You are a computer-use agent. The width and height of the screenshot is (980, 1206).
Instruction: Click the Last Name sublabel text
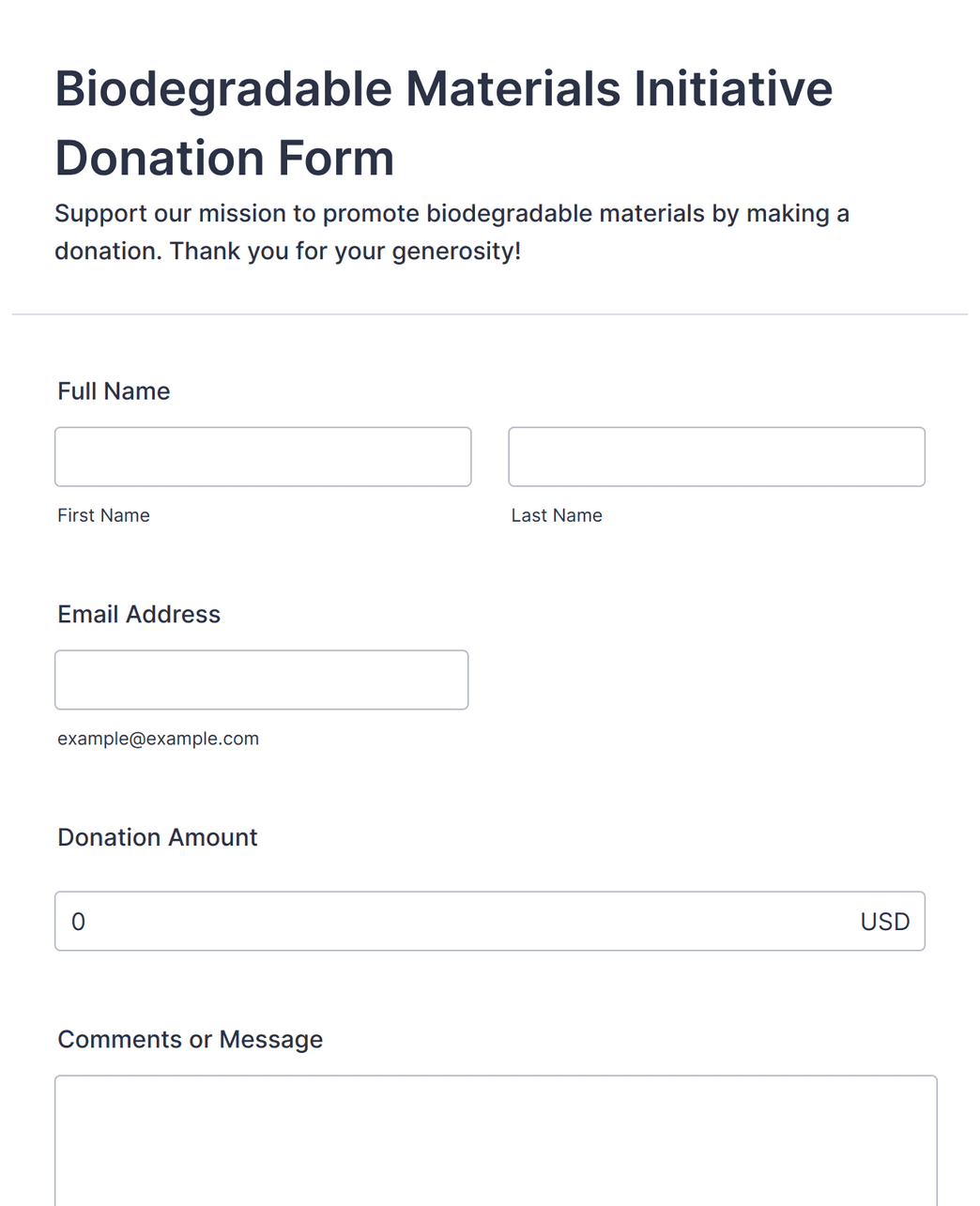tap(557, 515)
